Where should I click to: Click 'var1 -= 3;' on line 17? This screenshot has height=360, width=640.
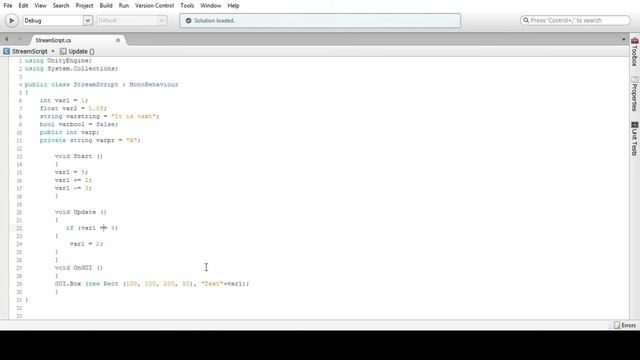click(73, 188)
